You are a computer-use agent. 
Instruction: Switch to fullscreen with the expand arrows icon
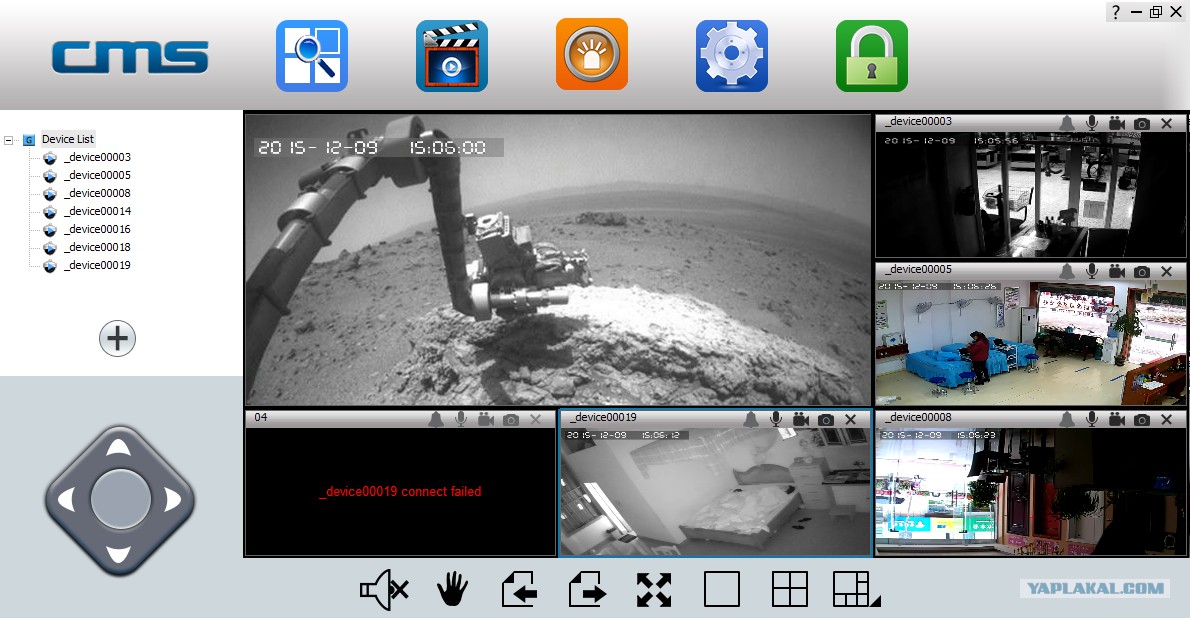653,590
